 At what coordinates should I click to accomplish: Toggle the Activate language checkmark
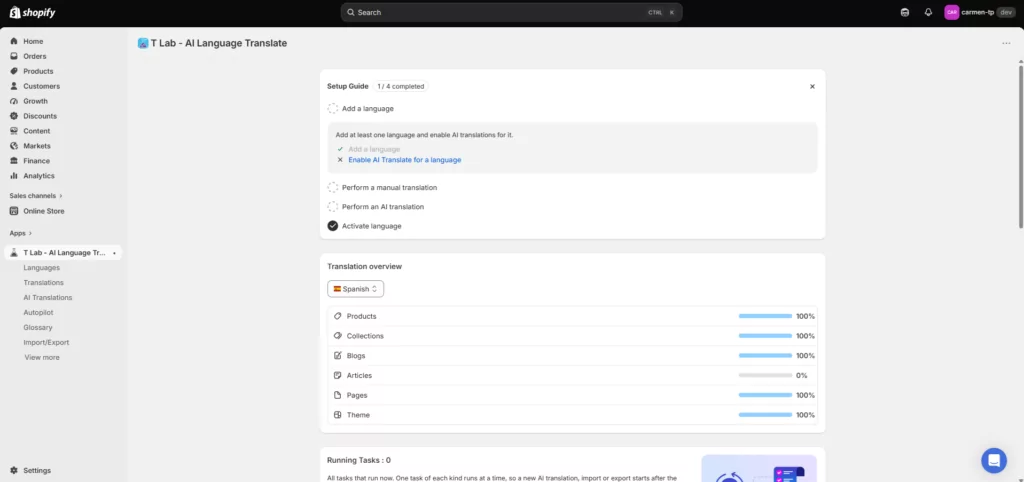coord(333,226)
